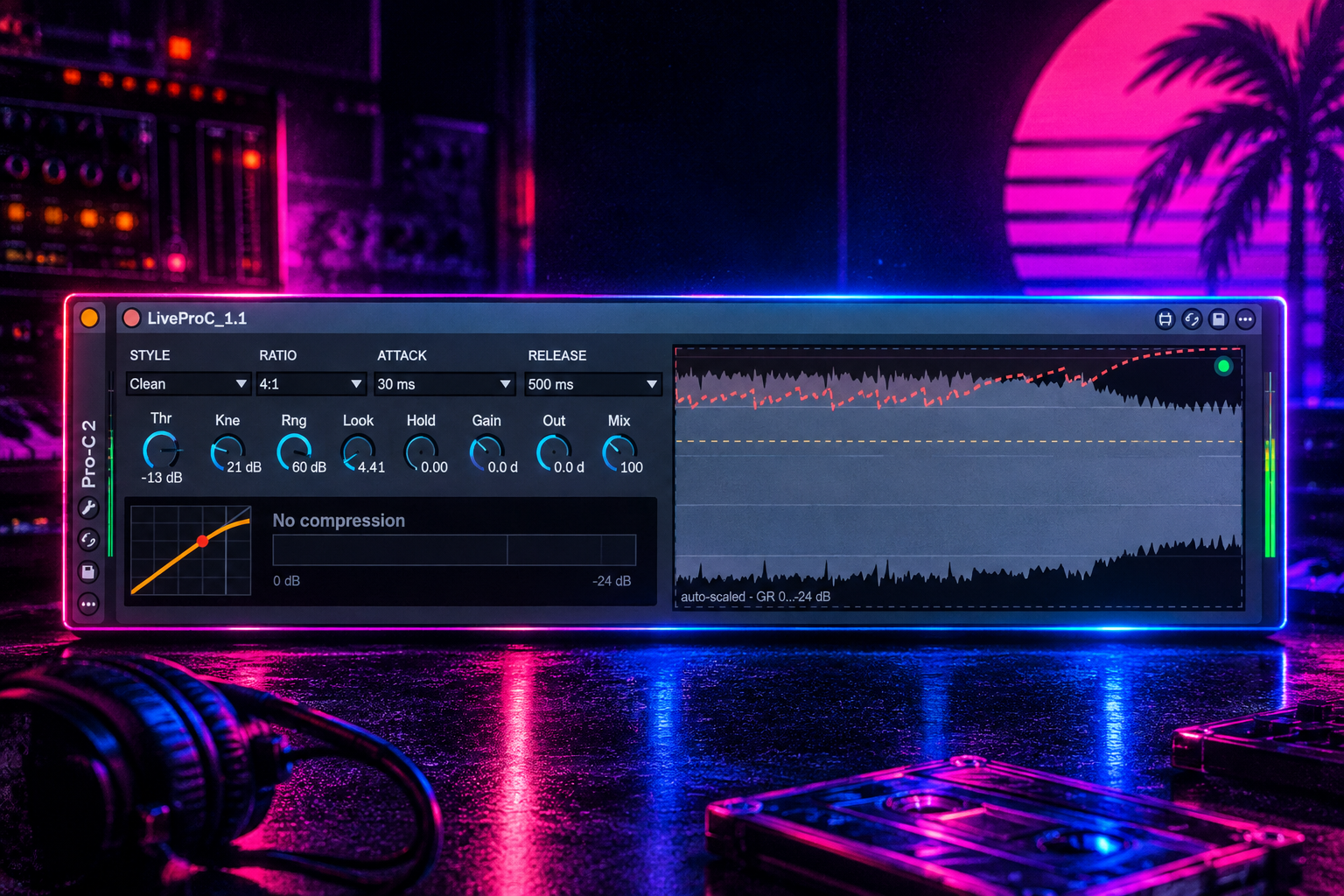
Task: Click the gain reduction meter bar
Action: coord(454,550)
